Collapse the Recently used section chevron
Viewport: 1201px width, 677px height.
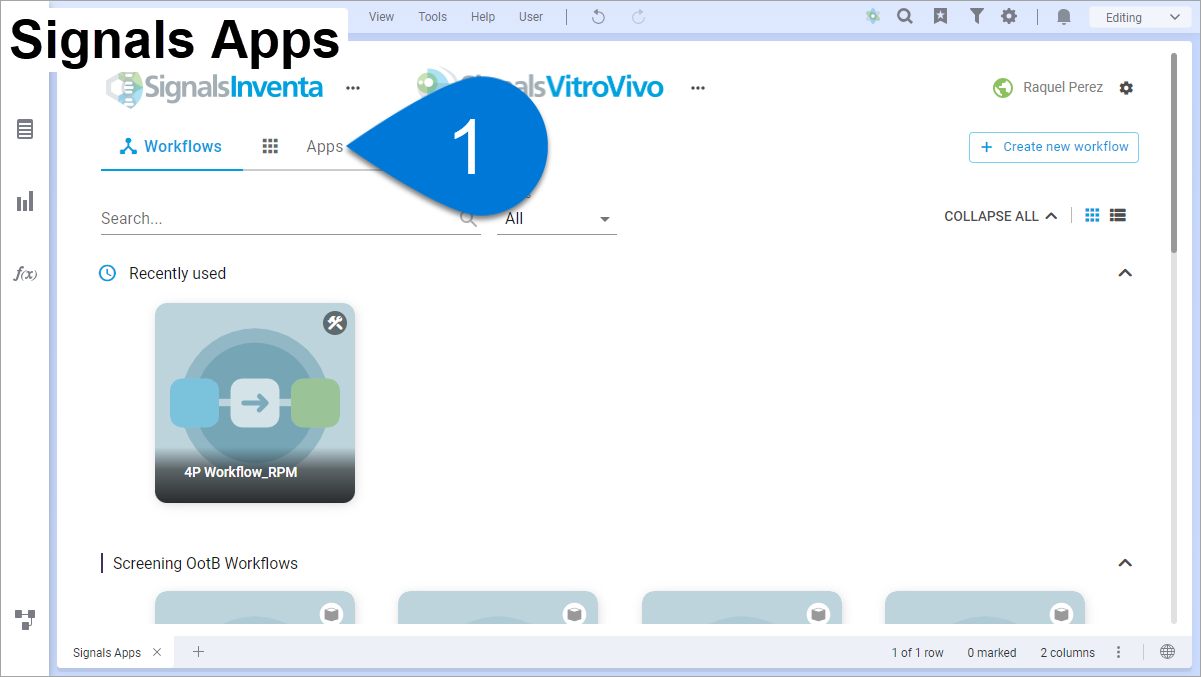[x=1125, y=273]
